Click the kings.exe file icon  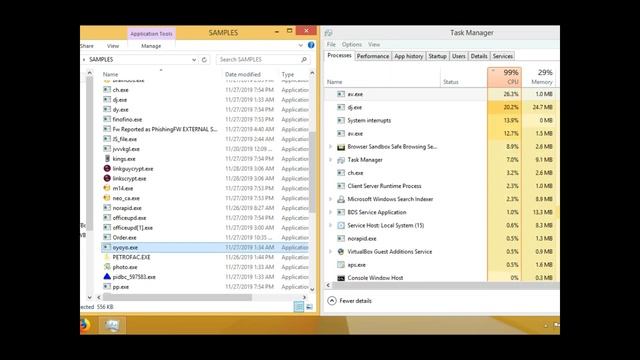[x=107, y=159]
